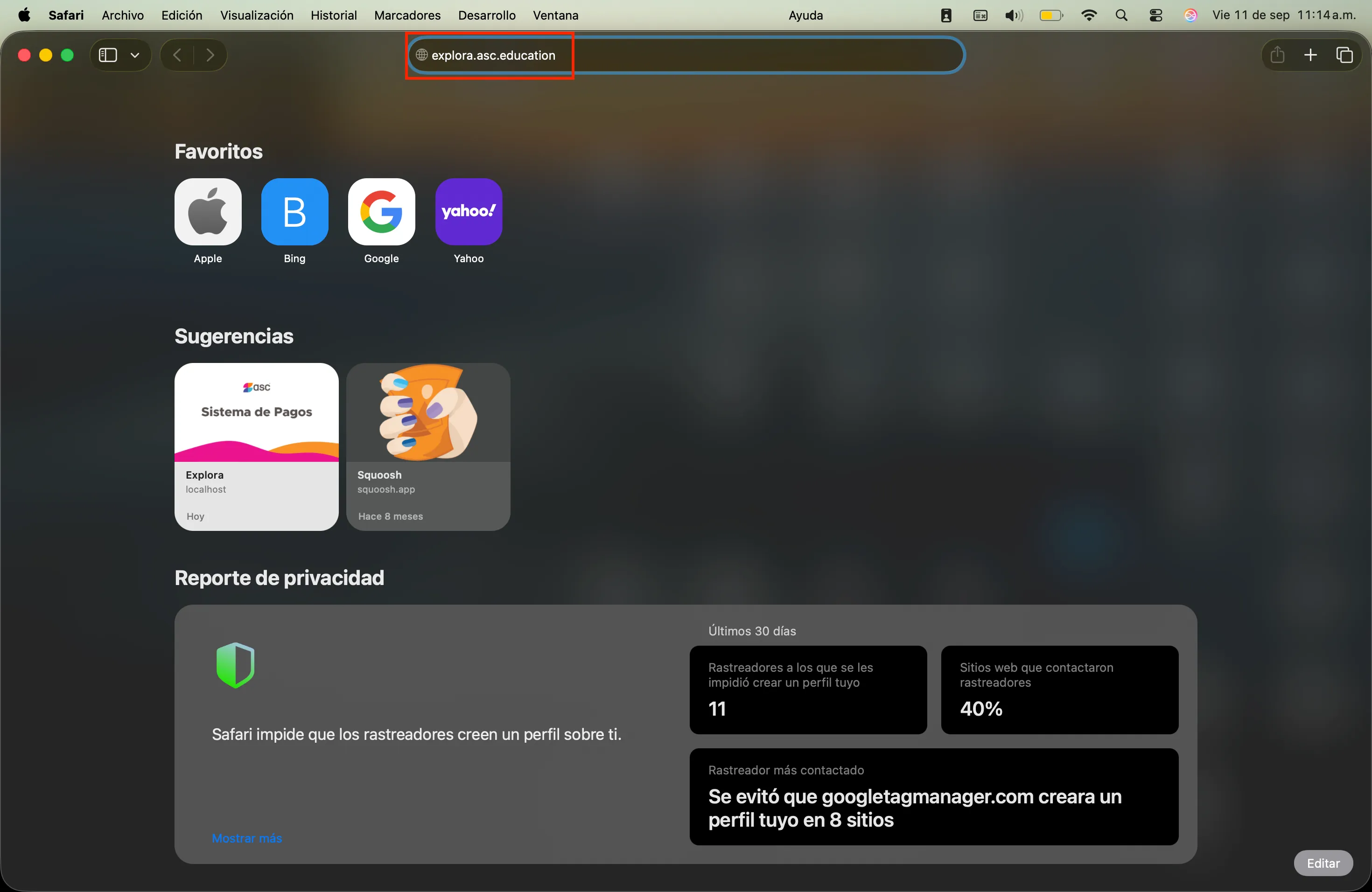Open the Explora localhost suggestion card
Screen dimensions: 1372x892
pyautogui.click(x=257, y=446)
